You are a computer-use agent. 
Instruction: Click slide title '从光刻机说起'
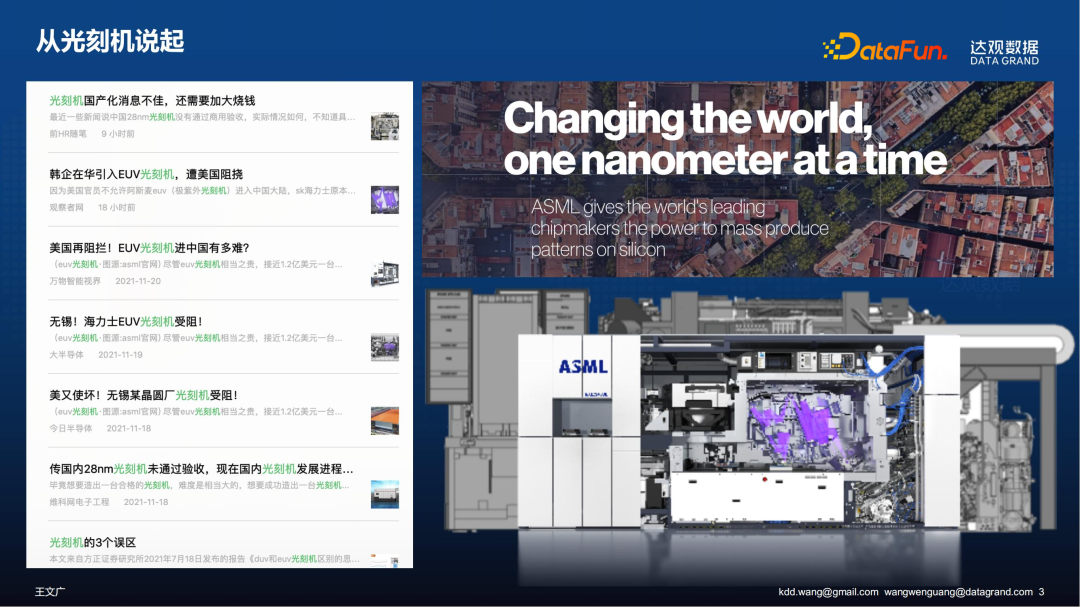pos(110,41)
